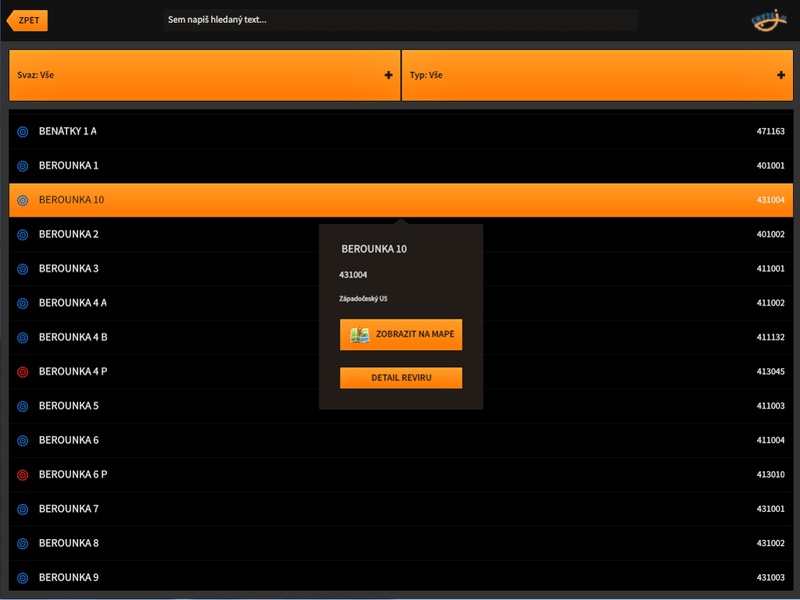Image resolution: width=800 pixels, height=600 pixels.
Task: Expand the Svaz filter with plus sign
Action: tap(388, 75)
